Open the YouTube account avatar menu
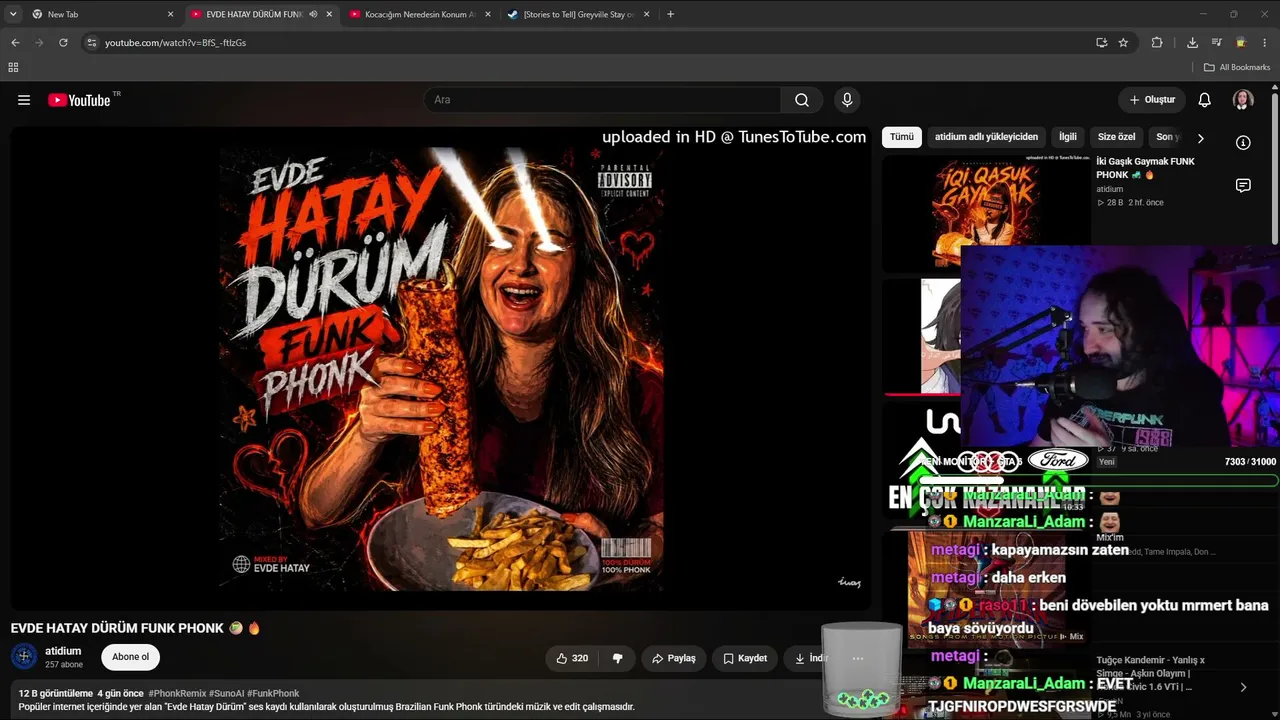The height and width of the screenshot is (720, 1280). pyautogui.click(x=1243, y=100)
